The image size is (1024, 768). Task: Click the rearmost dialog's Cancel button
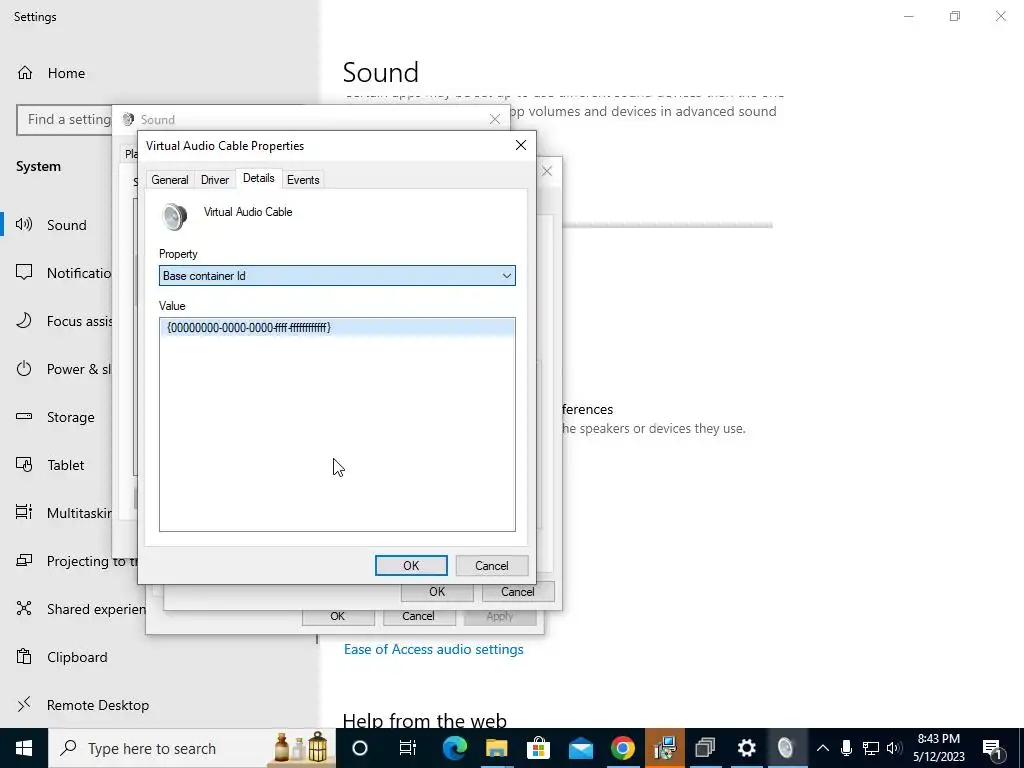click(x=418, y=616)
